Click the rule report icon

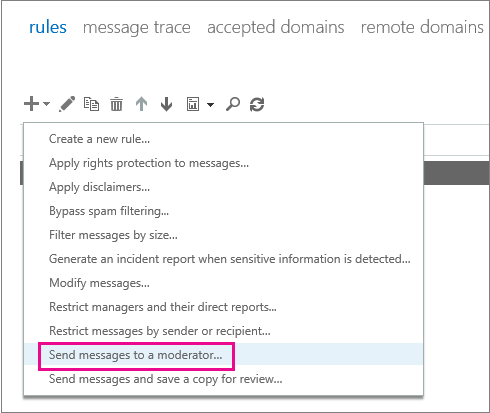(x=193, y=104)
